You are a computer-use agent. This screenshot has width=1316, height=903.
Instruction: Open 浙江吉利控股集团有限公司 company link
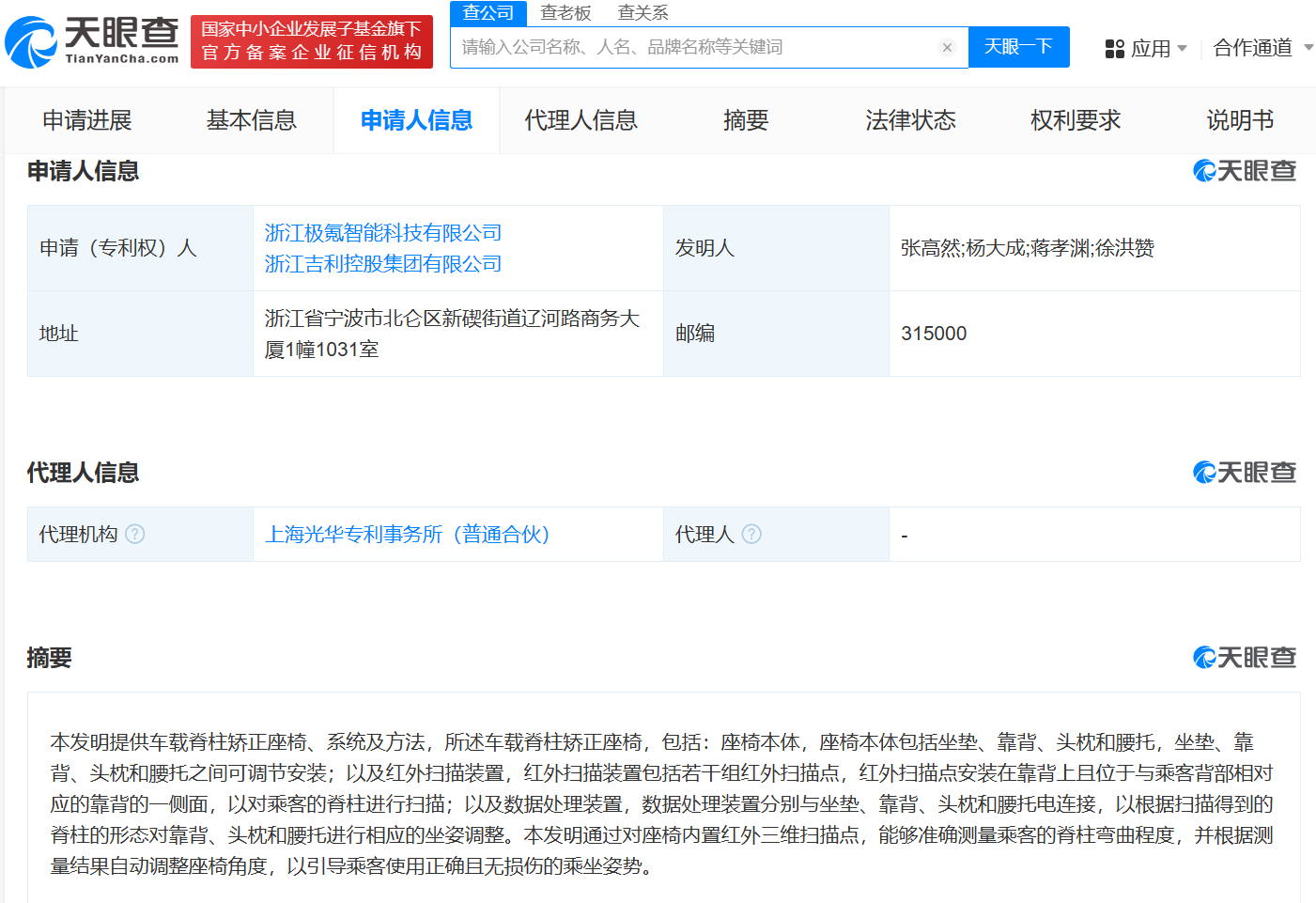click(383, 264)
